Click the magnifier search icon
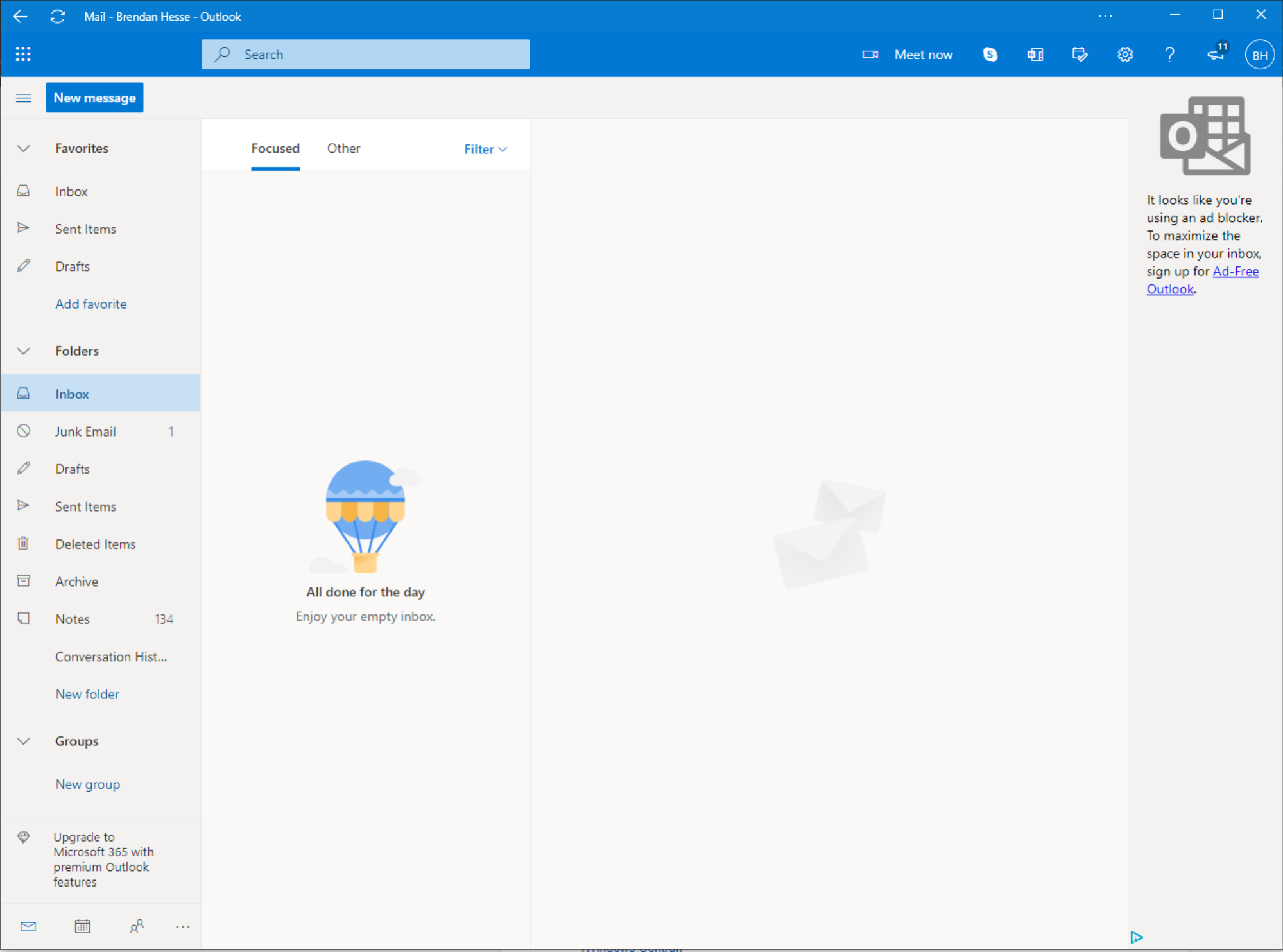The image size is (1283, 952). click(222, 54)
